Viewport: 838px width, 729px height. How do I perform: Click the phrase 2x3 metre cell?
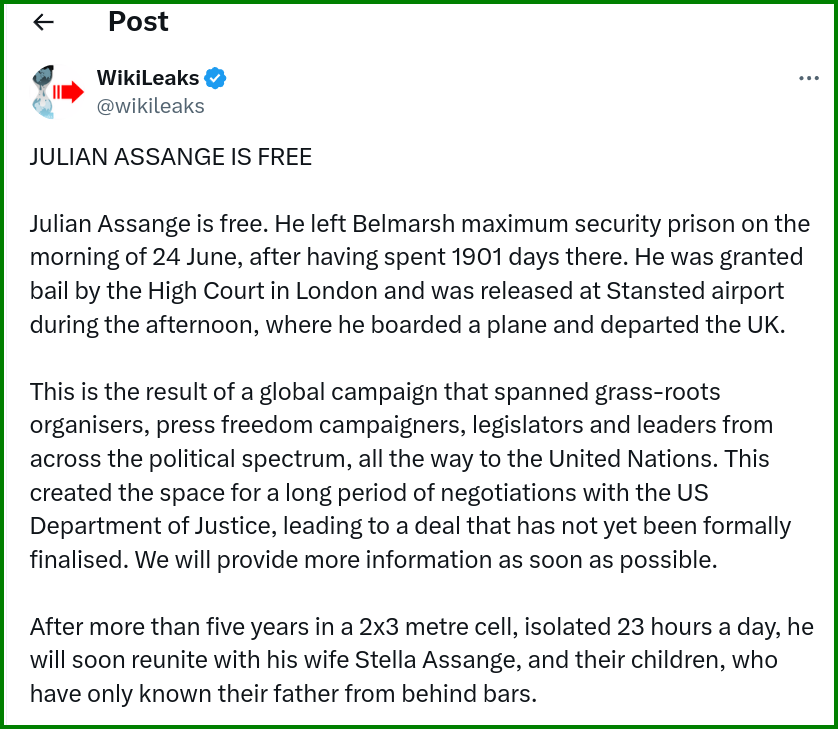click(438, 626)
